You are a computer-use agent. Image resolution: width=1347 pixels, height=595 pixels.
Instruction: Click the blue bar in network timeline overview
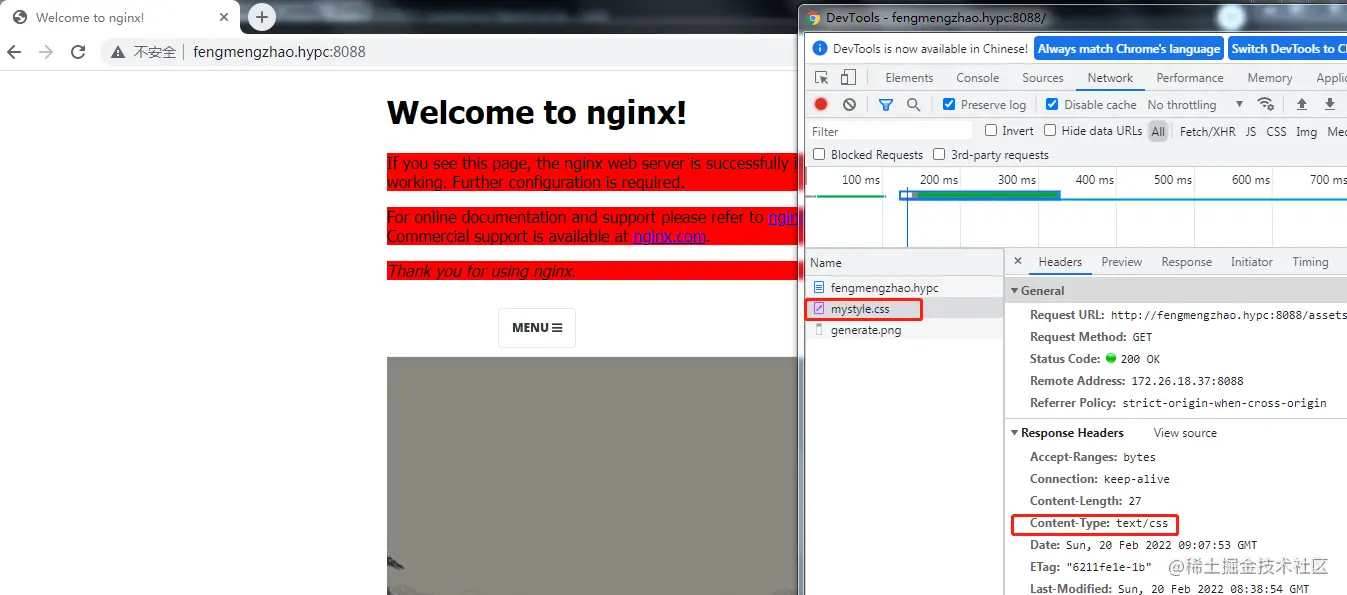[x=979, y=195]
